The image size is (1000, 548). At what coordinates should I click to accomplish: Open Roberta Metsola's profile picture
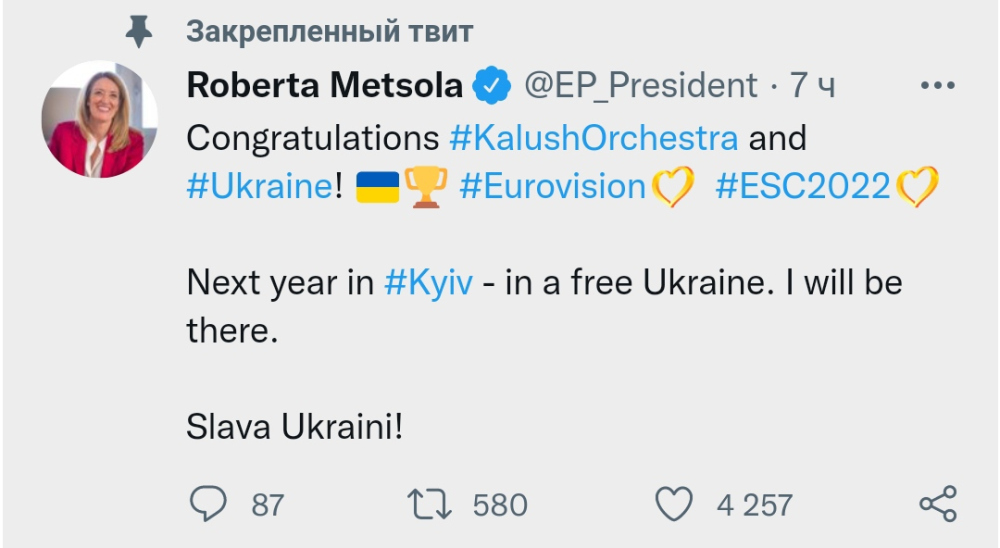[x=99, y=120]
